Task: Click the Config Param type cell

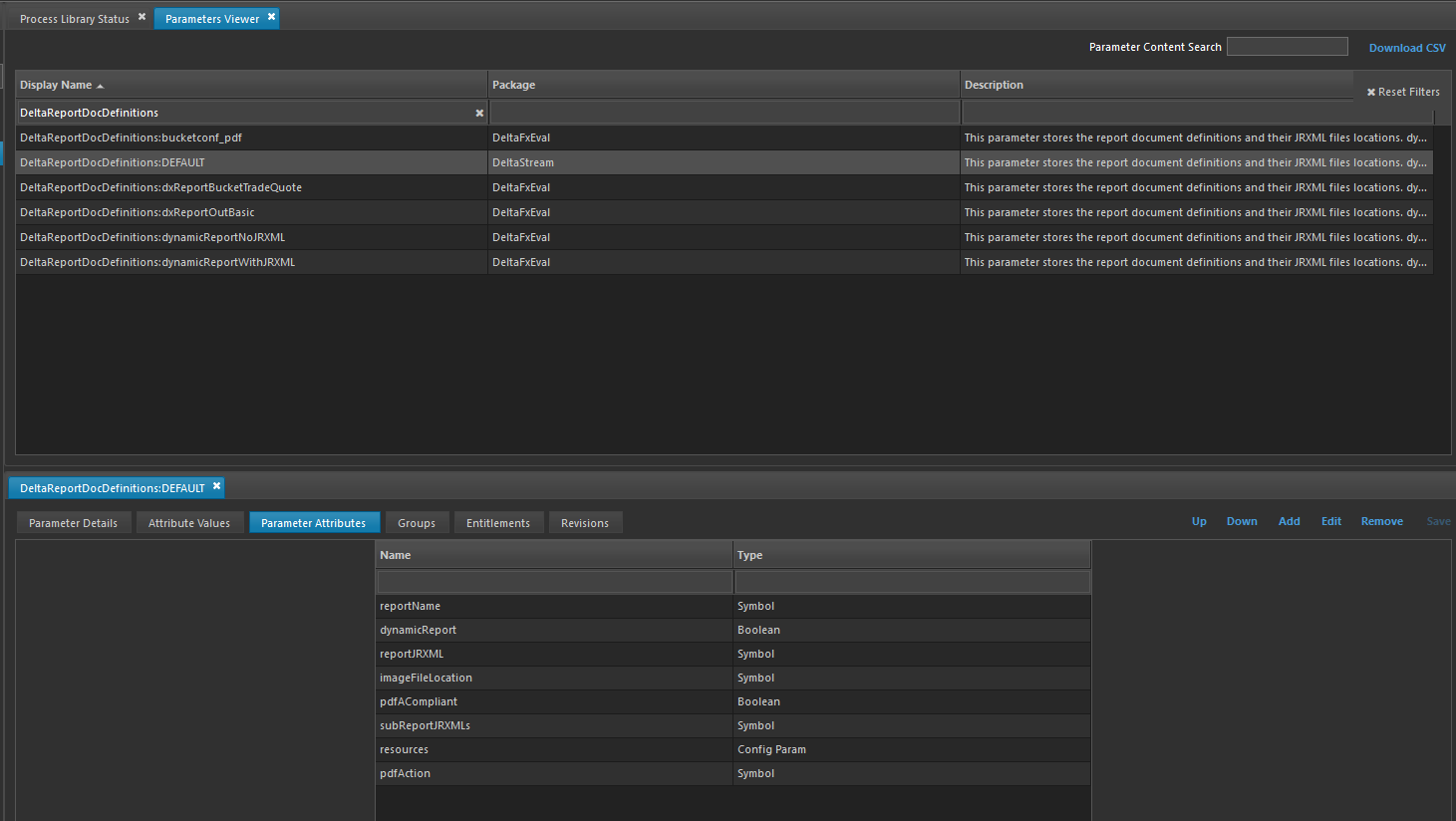Action: (912, 749)
